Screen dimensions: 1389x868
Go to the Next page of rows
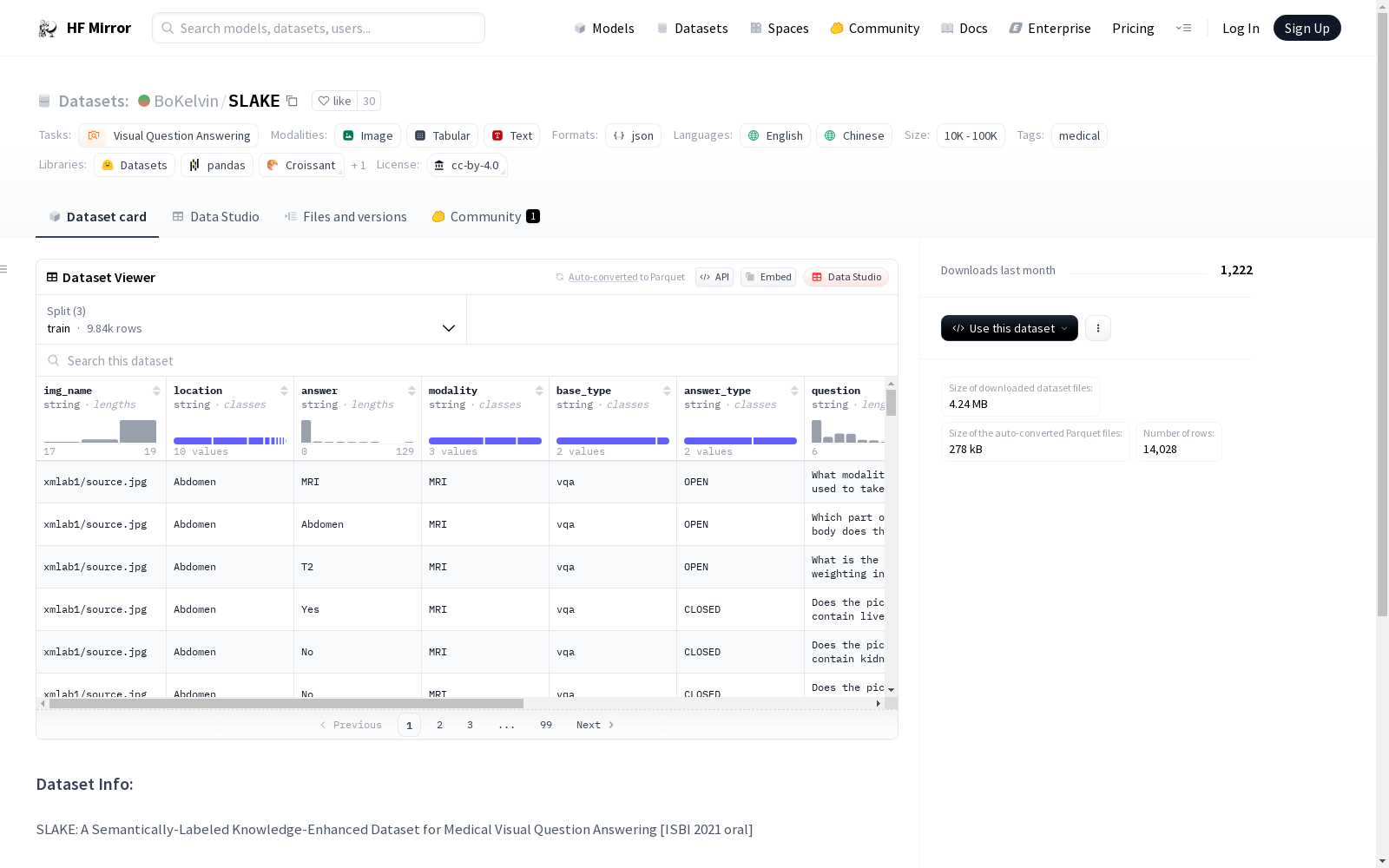(595, 725)
